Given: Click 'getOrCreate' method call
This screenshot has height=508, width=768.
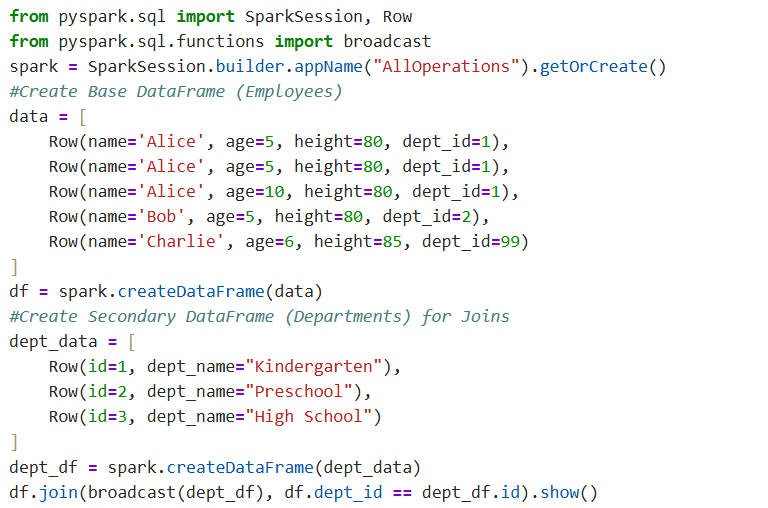Looking at the screenshot, I should pyautogui.click(x=593, y=67).
